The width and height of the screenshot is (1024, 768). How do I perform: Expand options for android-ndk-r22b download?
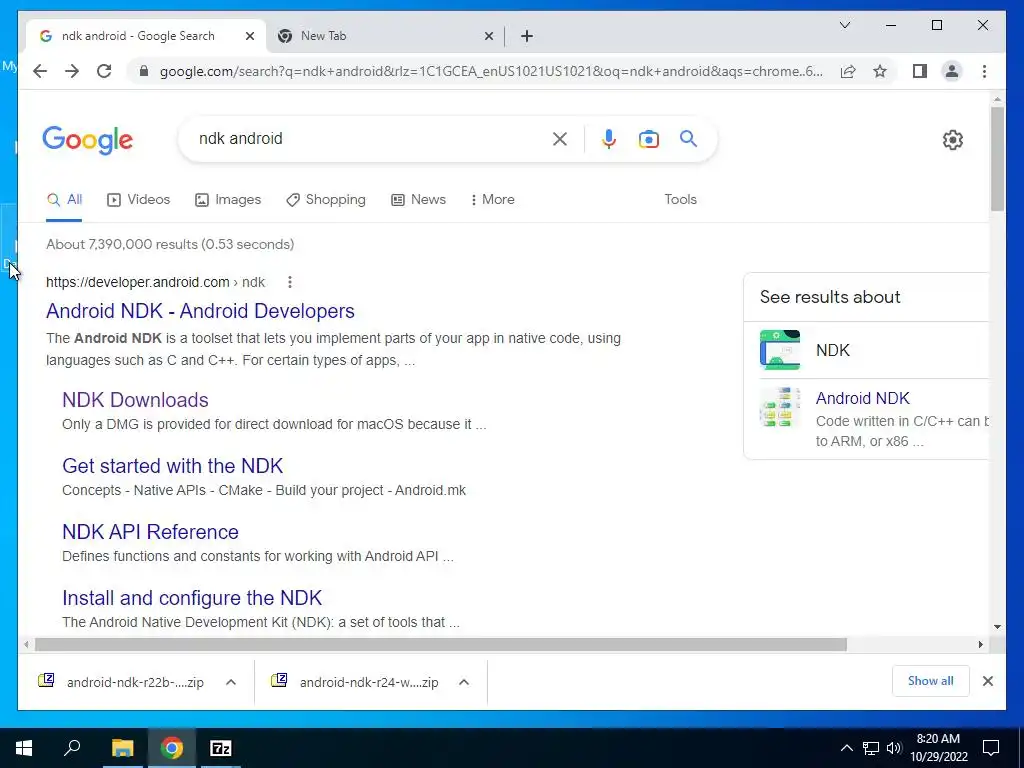231,682
